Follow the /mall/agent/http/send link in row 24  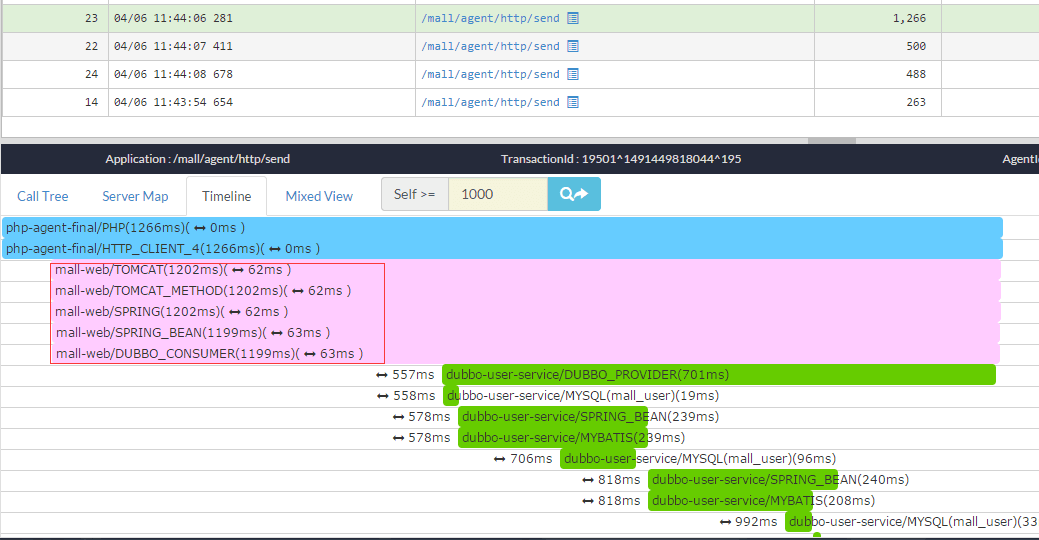tap(490, 74)
